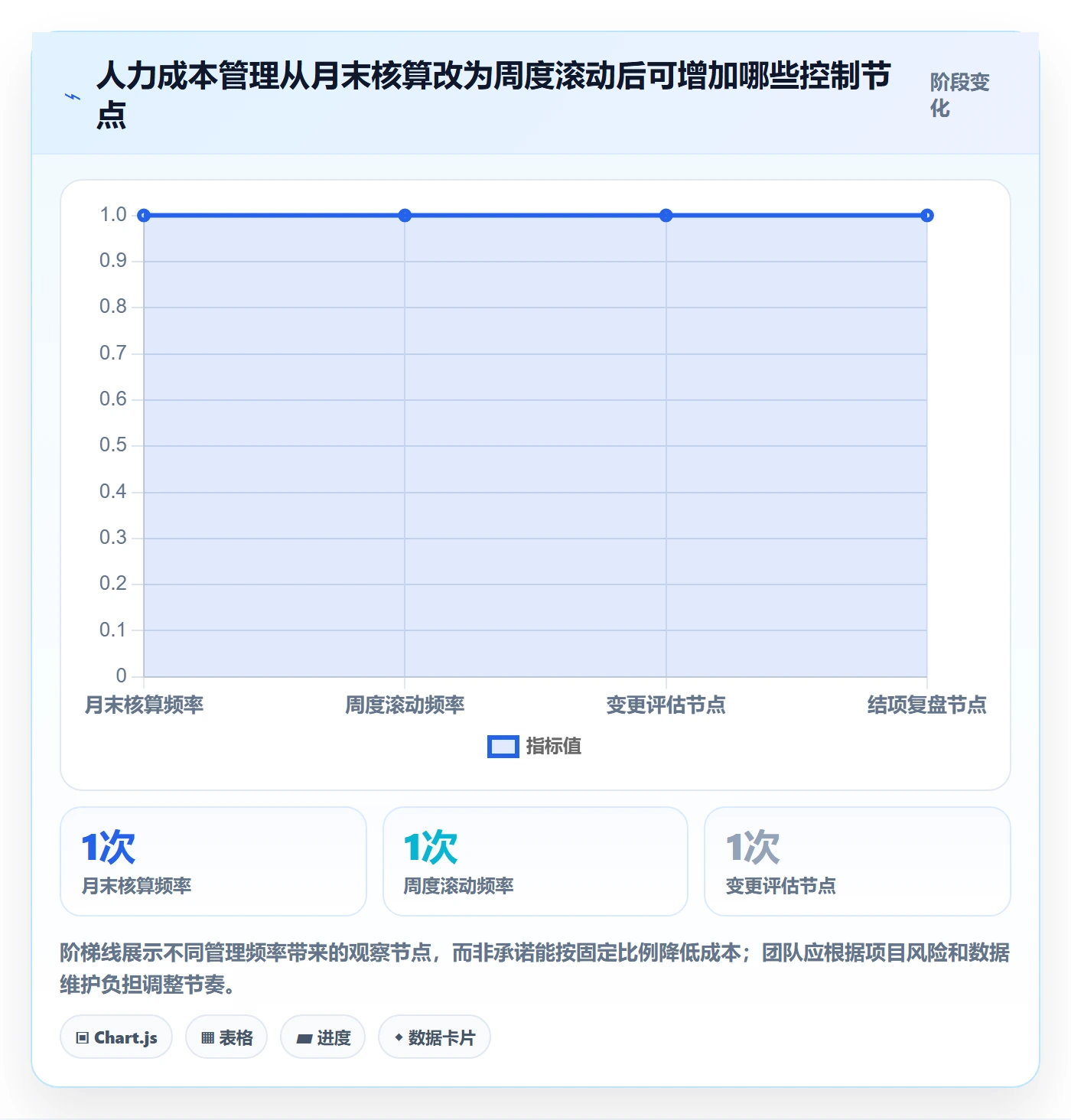The image size is (1071, 1120).
Task: Click the 数据卡片 tag
Action: 435,1037
